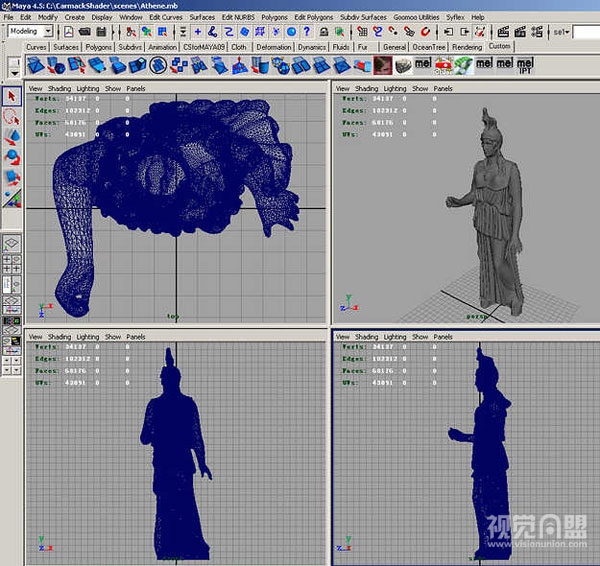Activate the Scale tool
The image size is (600, 566).
pyautogui.click(x=12, y=176)
